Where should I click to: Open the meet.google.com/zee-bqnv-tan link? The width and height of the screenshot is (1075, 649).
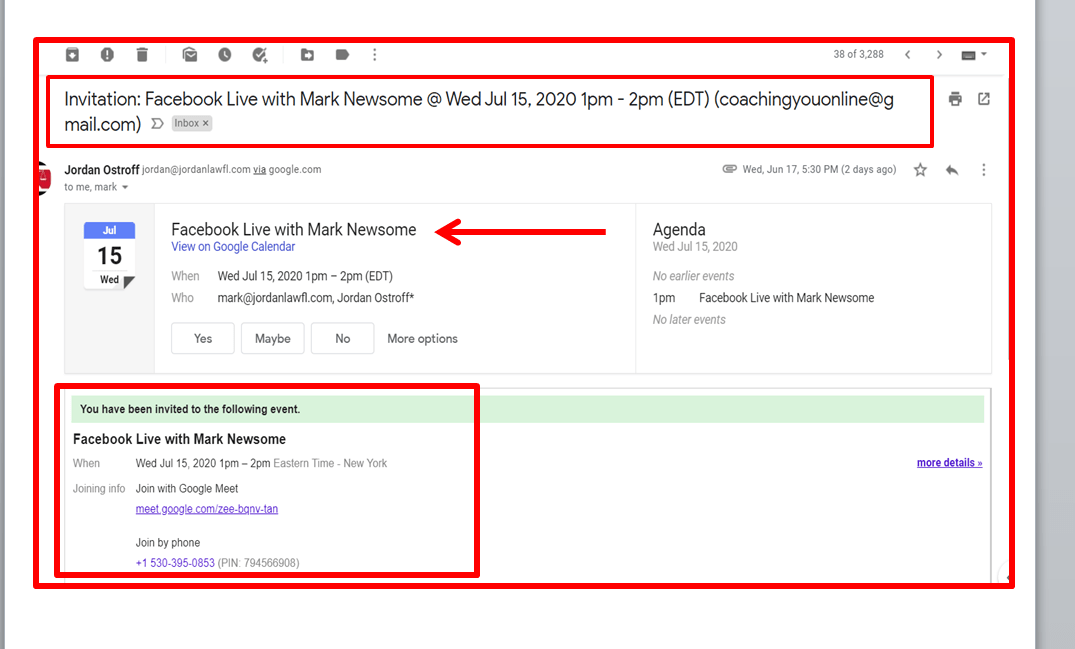[x=207, y=509]
